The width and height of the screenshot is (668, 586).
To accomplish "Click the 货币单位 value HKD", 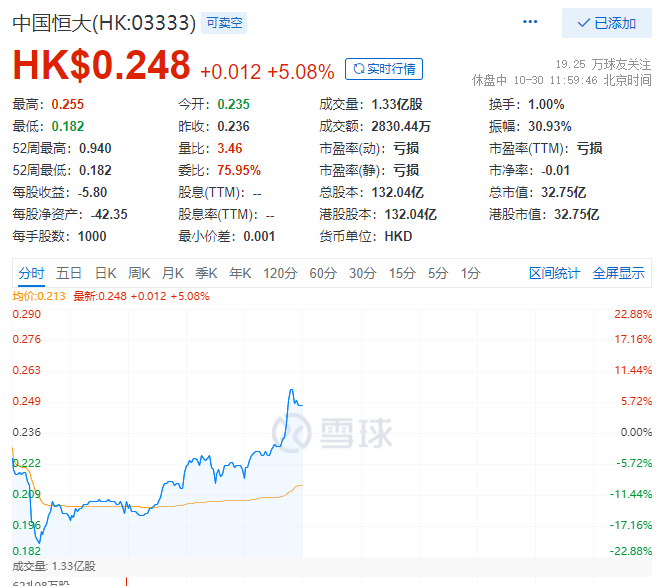I will [x=398, y=236].
